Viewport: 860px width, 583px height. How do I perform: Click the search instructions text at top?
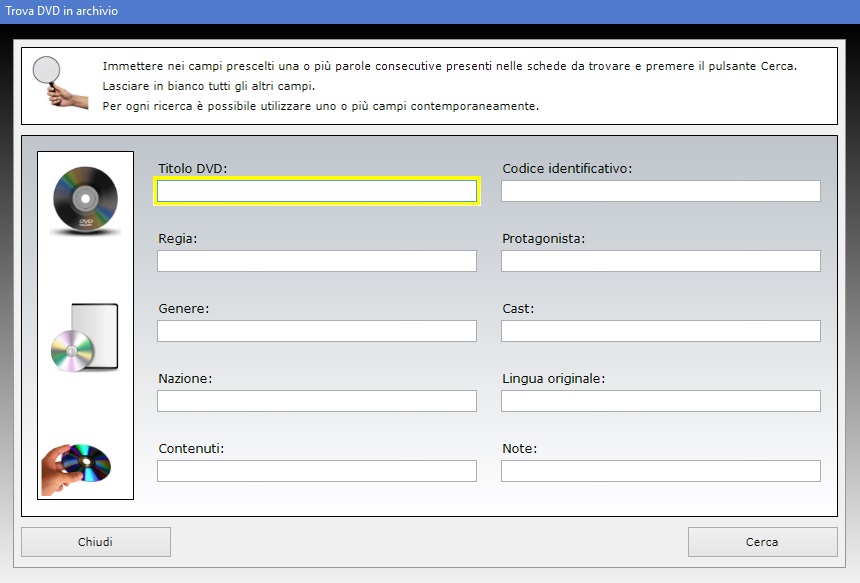[450, 86]
